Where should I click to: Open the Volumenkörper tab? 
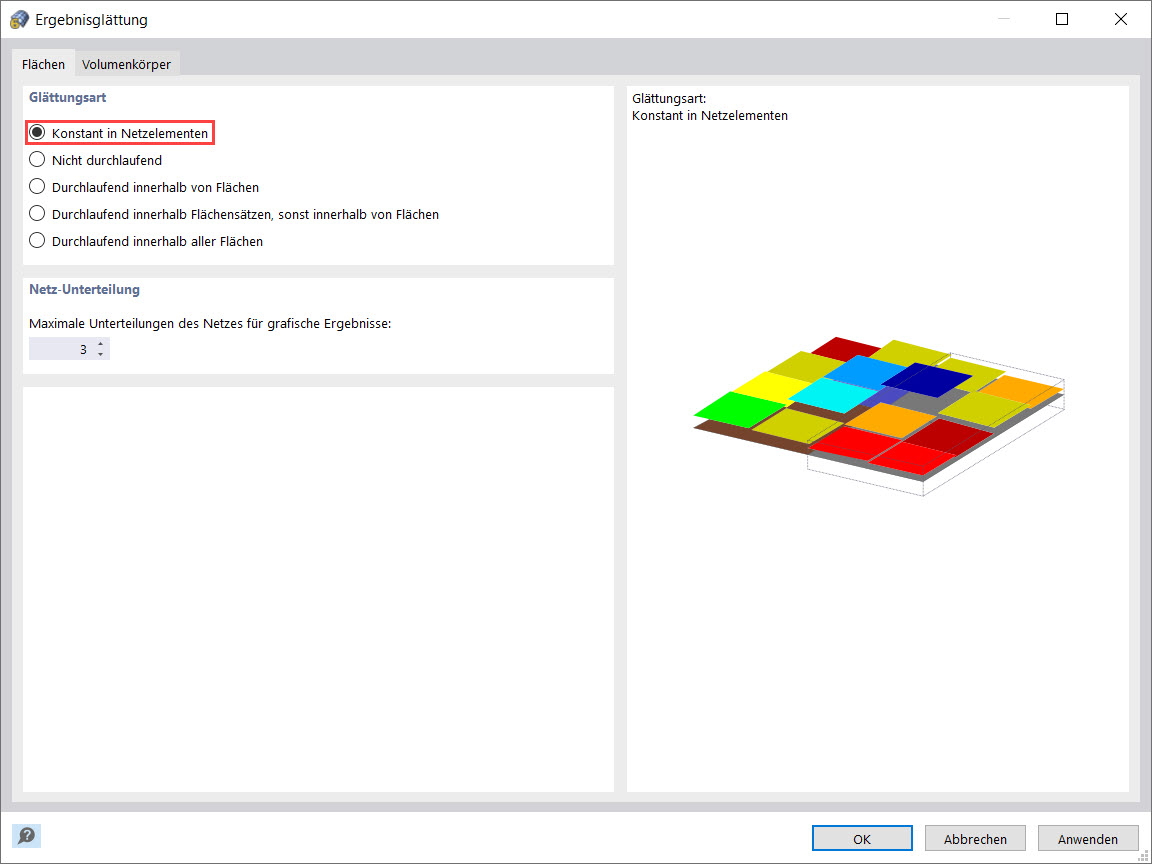126,65
